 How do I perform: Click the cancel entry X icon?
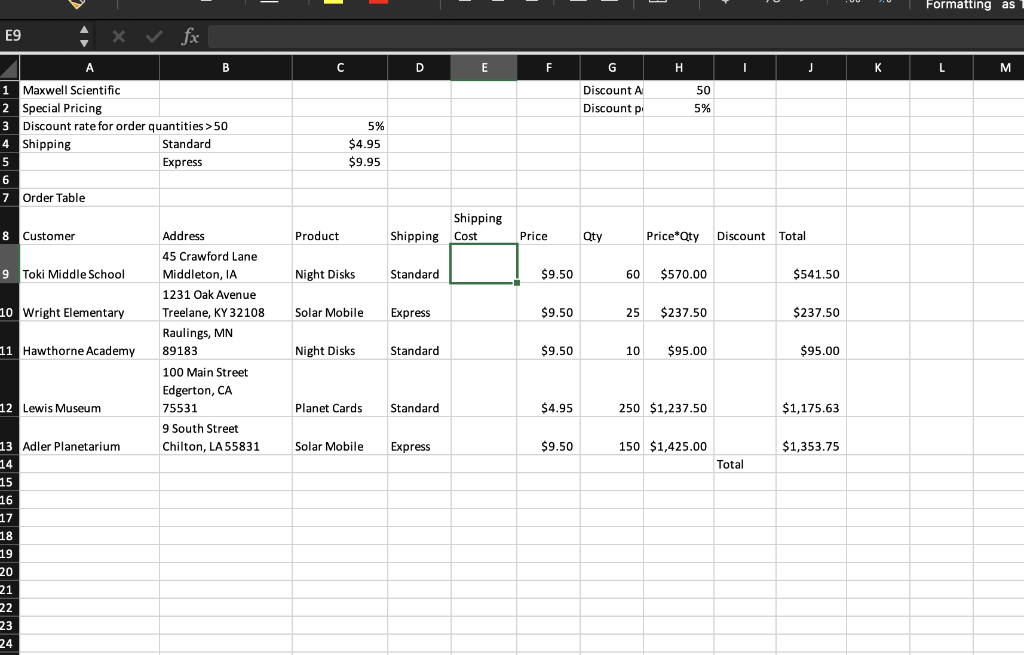(x=118, y=36)
